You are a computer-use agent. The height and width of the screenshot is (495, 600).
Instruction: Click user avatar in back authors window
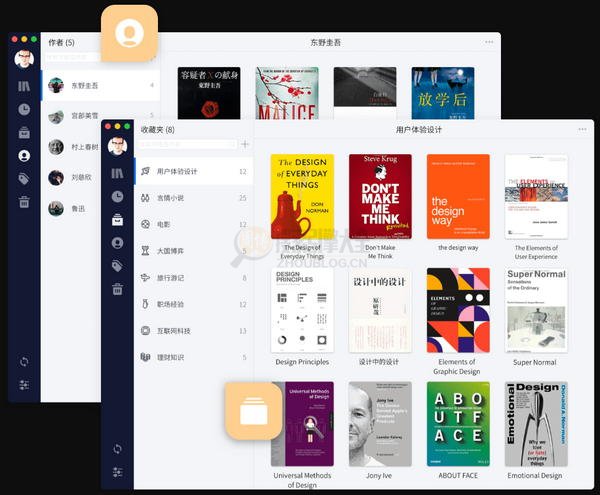24,59
